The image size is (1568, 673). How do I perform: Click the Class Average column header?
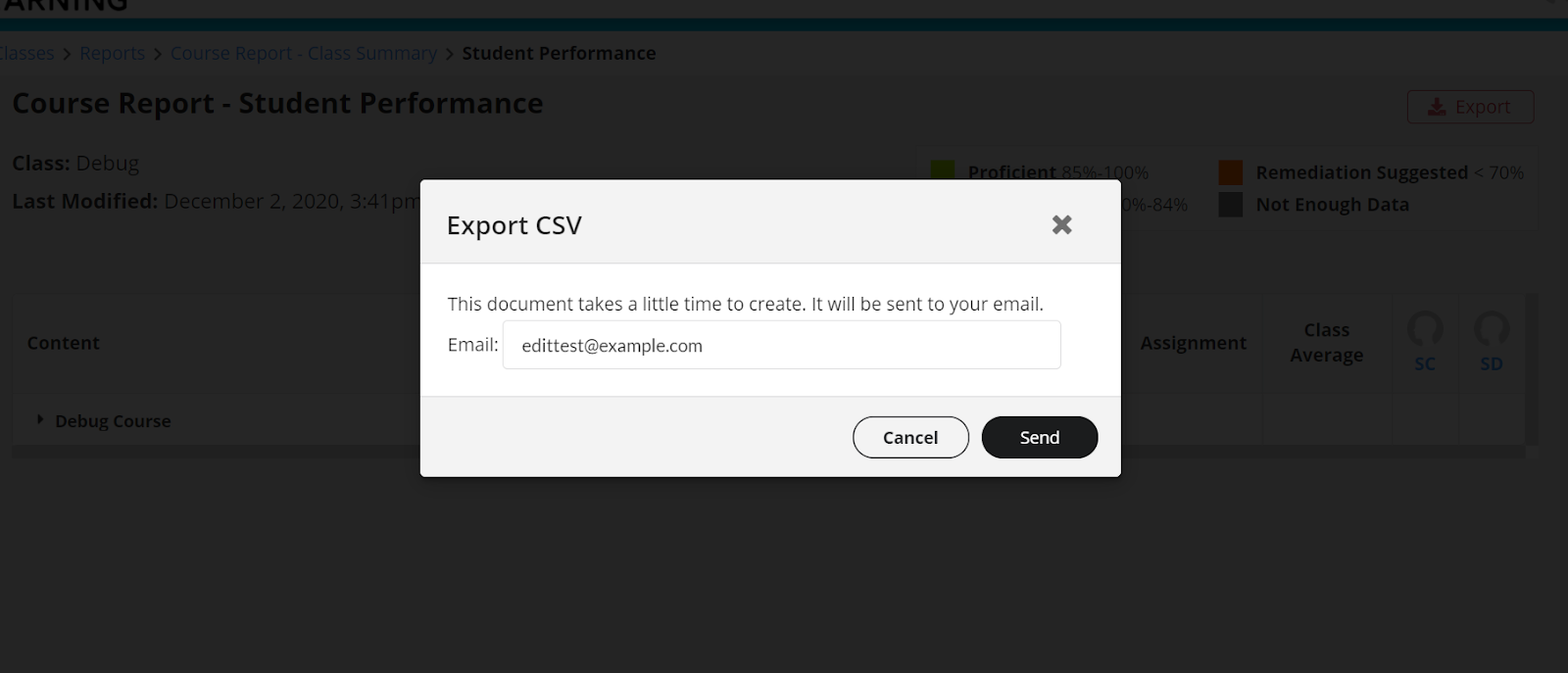coord(1326,343)
